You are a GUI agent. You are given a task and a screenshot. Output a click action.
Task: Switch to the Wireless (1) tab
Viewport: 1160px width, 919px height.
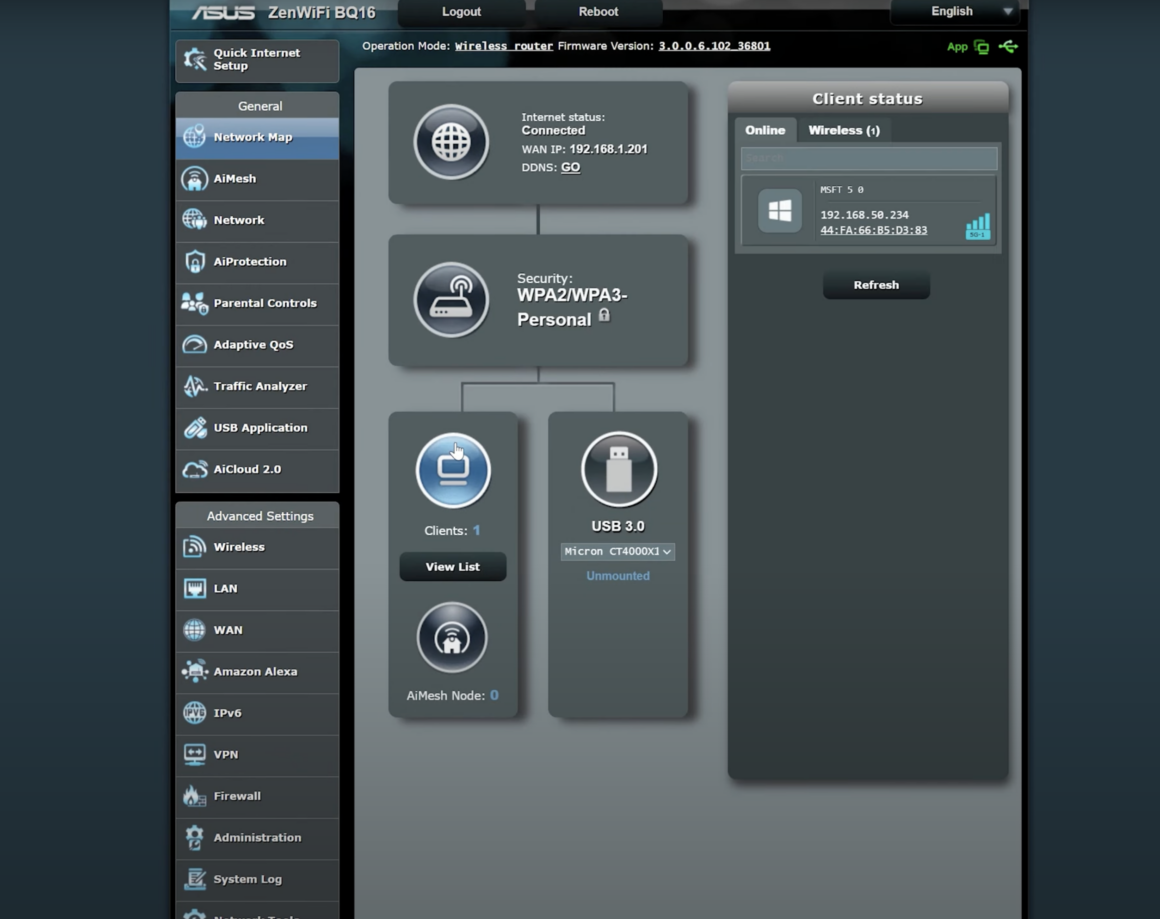tap(844, 130)
